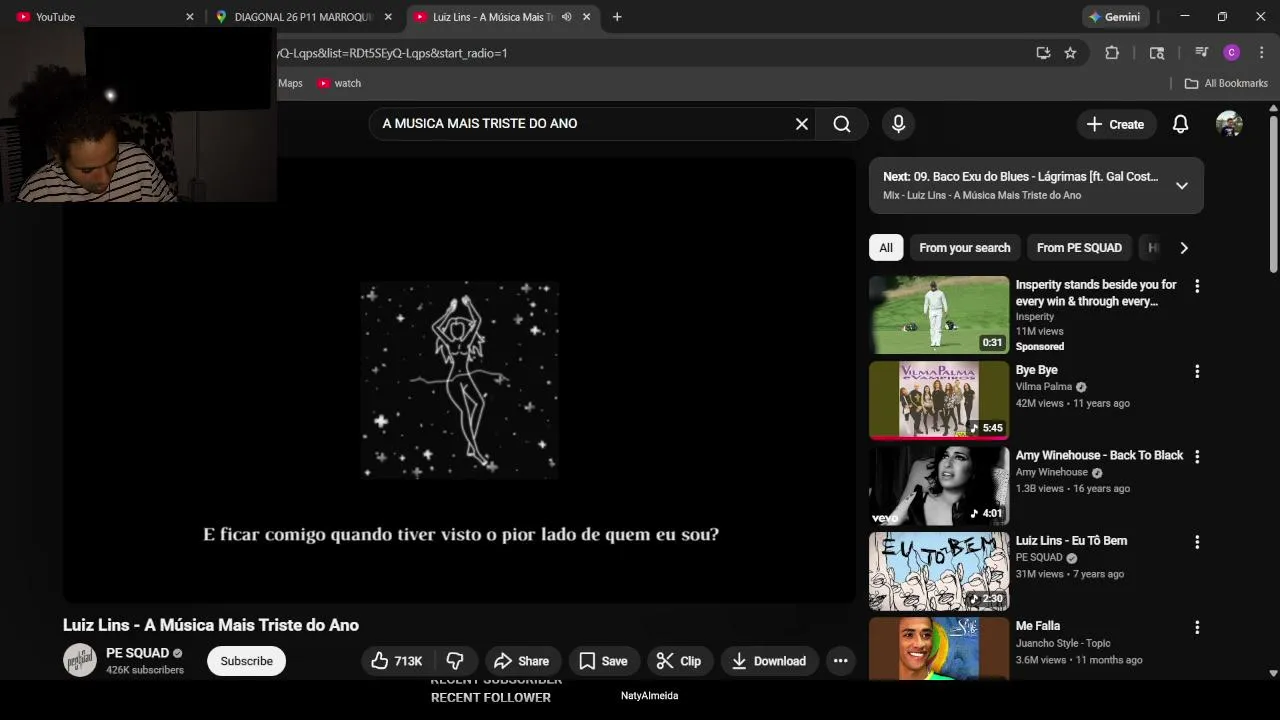Close the first YouTube tab
The width and height of the screenshot is (1280, 720).
point(190,17)
